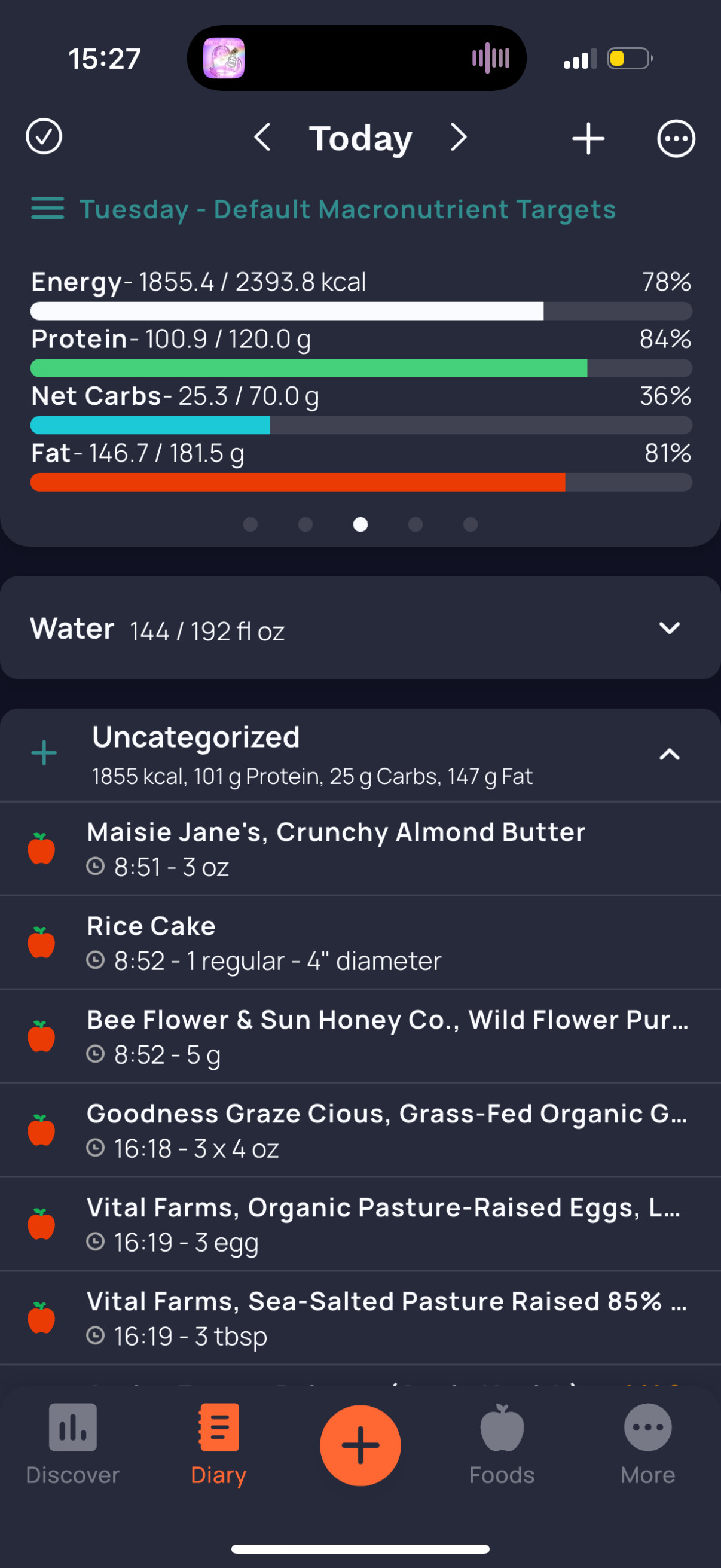721x1568 pixels.
Task: Tap the Tuesday Default Macronutrient Targets link
Action: [x=347, y=209]
